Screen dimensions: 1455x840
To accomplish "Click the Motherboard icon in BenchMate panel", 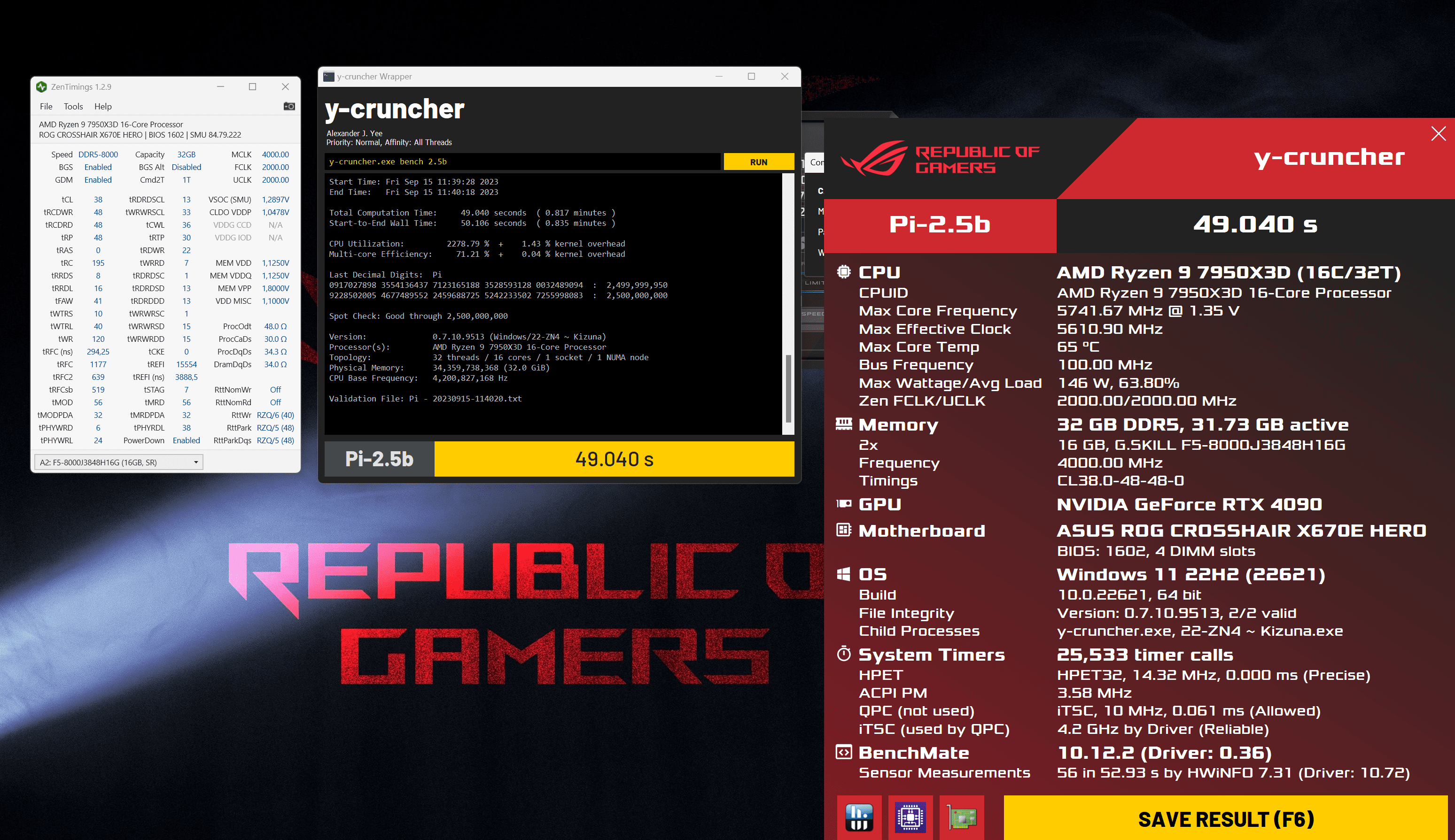I will point(844,530).
